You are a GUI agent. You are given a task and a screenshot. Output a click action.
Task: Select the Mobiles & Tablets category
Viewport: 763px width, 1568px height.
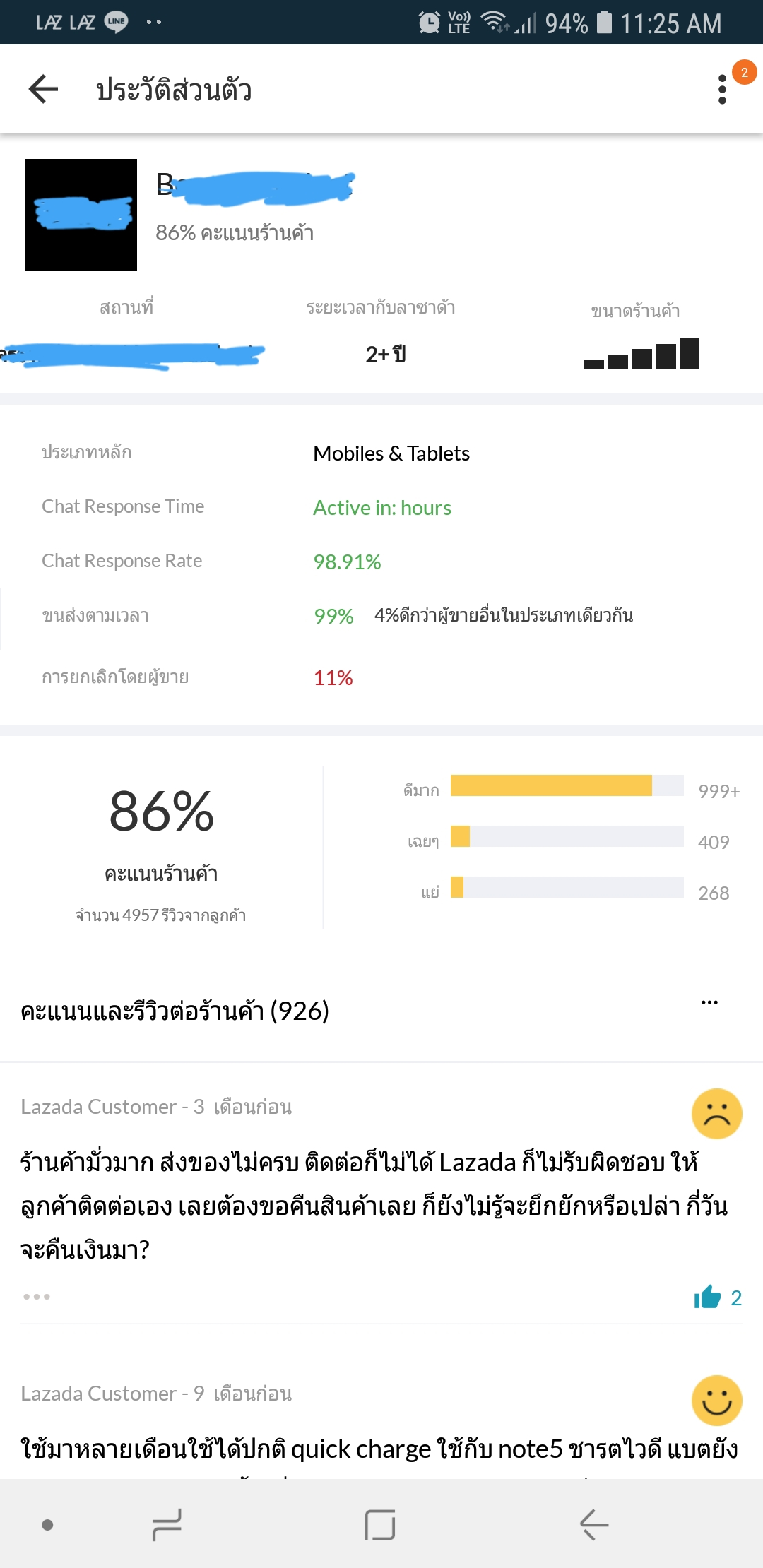click(x=391, y=453)
